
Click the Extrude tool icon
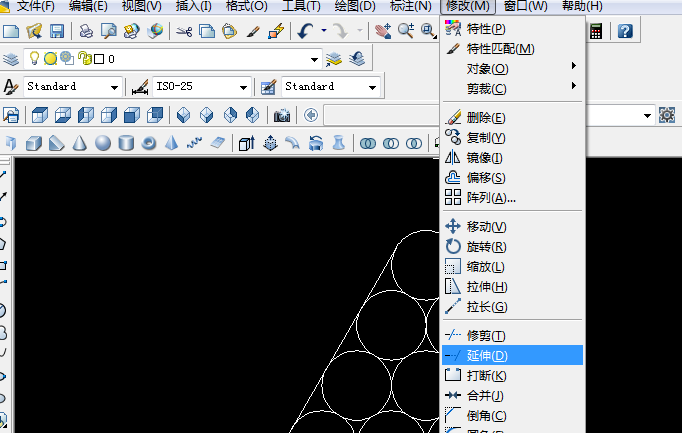click(x=247, y=143)
